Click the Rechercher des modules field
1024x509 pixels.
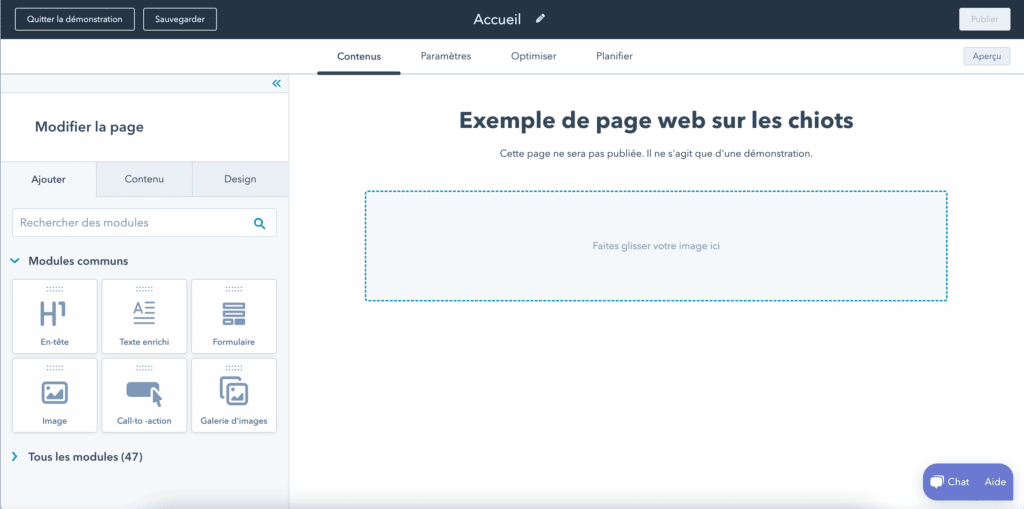coord(130,223)
